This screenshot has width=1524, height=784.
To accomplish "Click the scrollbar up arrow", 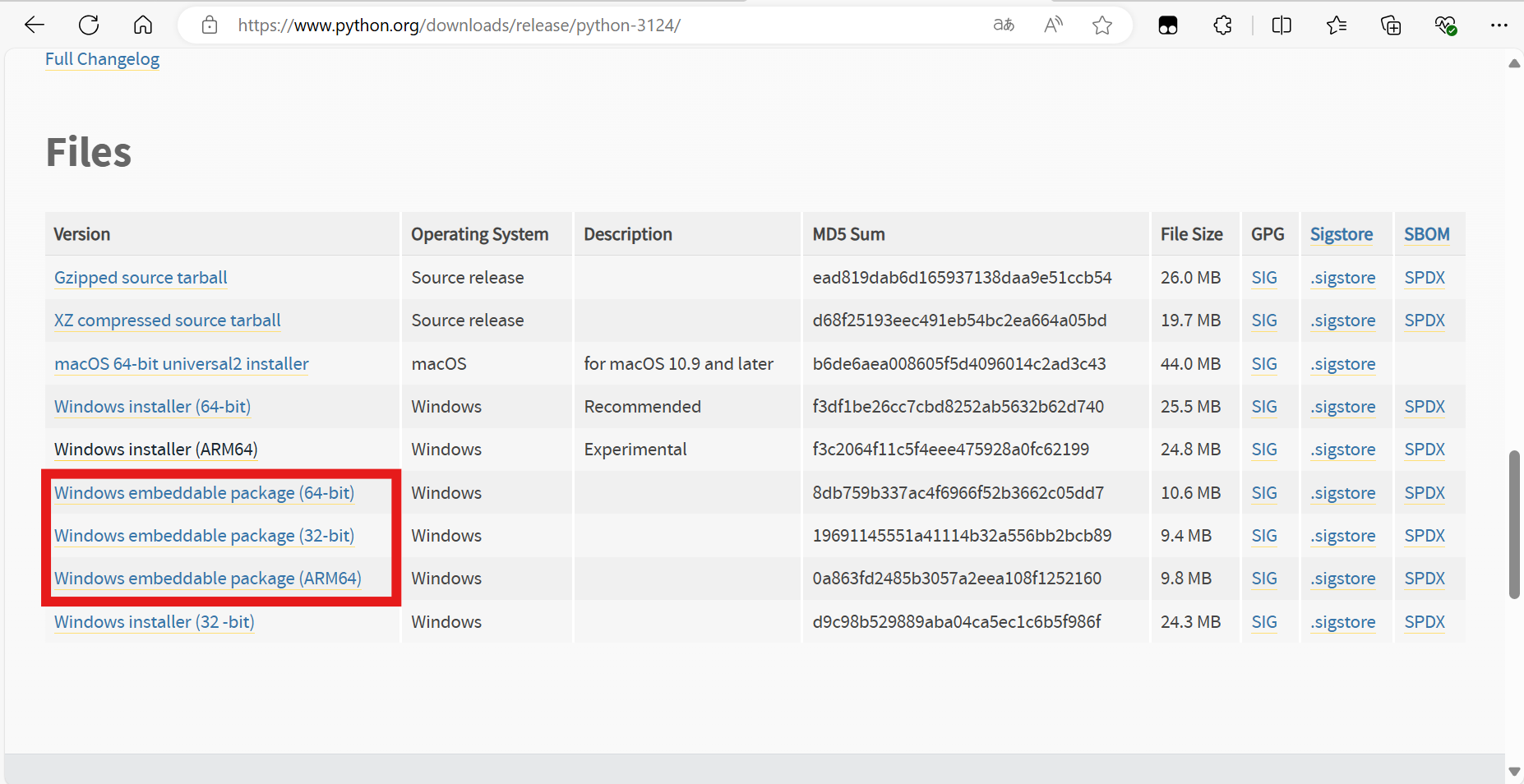I will 1514,63.
